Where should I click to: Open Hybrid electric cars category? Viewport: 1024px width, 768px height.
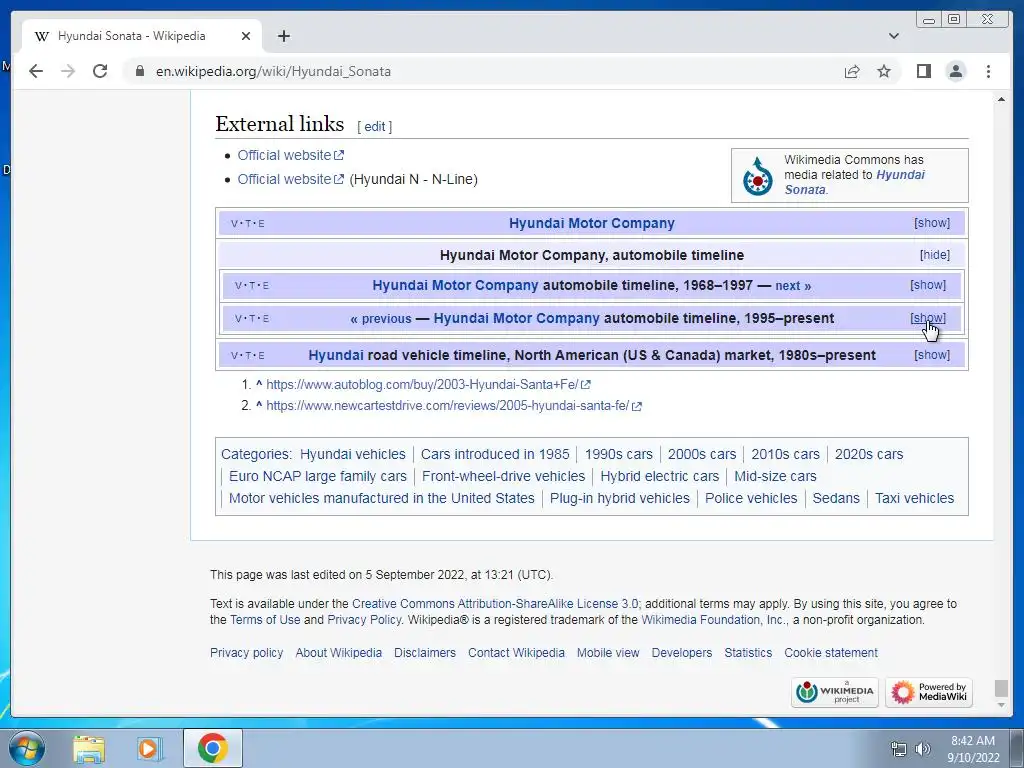[x=660, y=476]
